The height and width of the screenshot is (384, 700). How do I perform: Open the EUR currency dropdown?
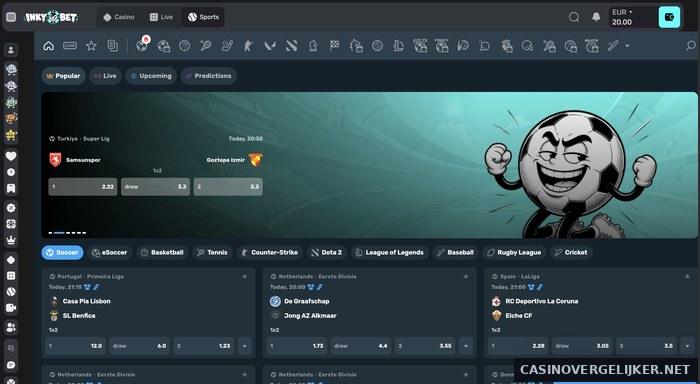pyautogui.click(x=622, y=12)
